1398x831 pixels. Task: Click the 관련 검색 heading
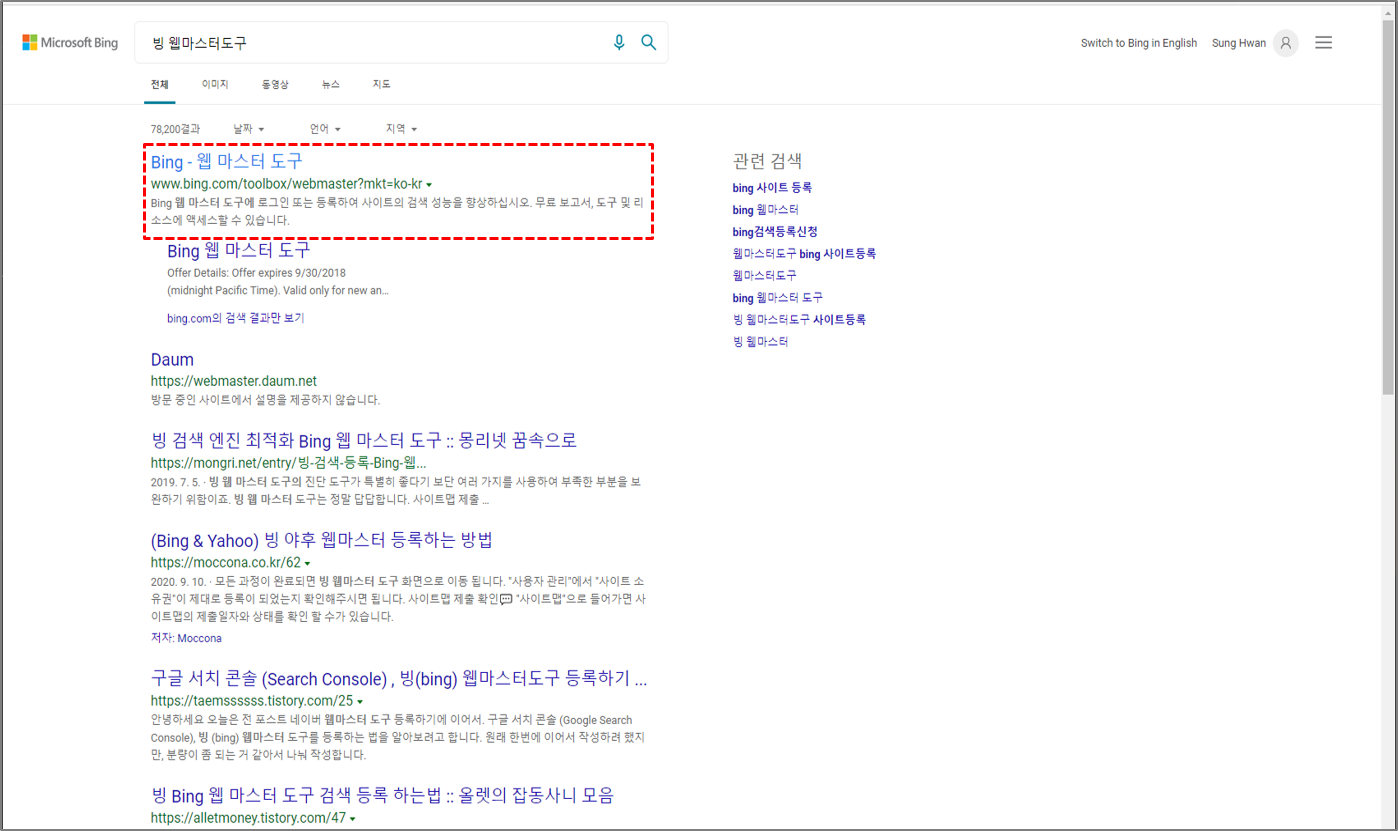click(x=767, y=161)
